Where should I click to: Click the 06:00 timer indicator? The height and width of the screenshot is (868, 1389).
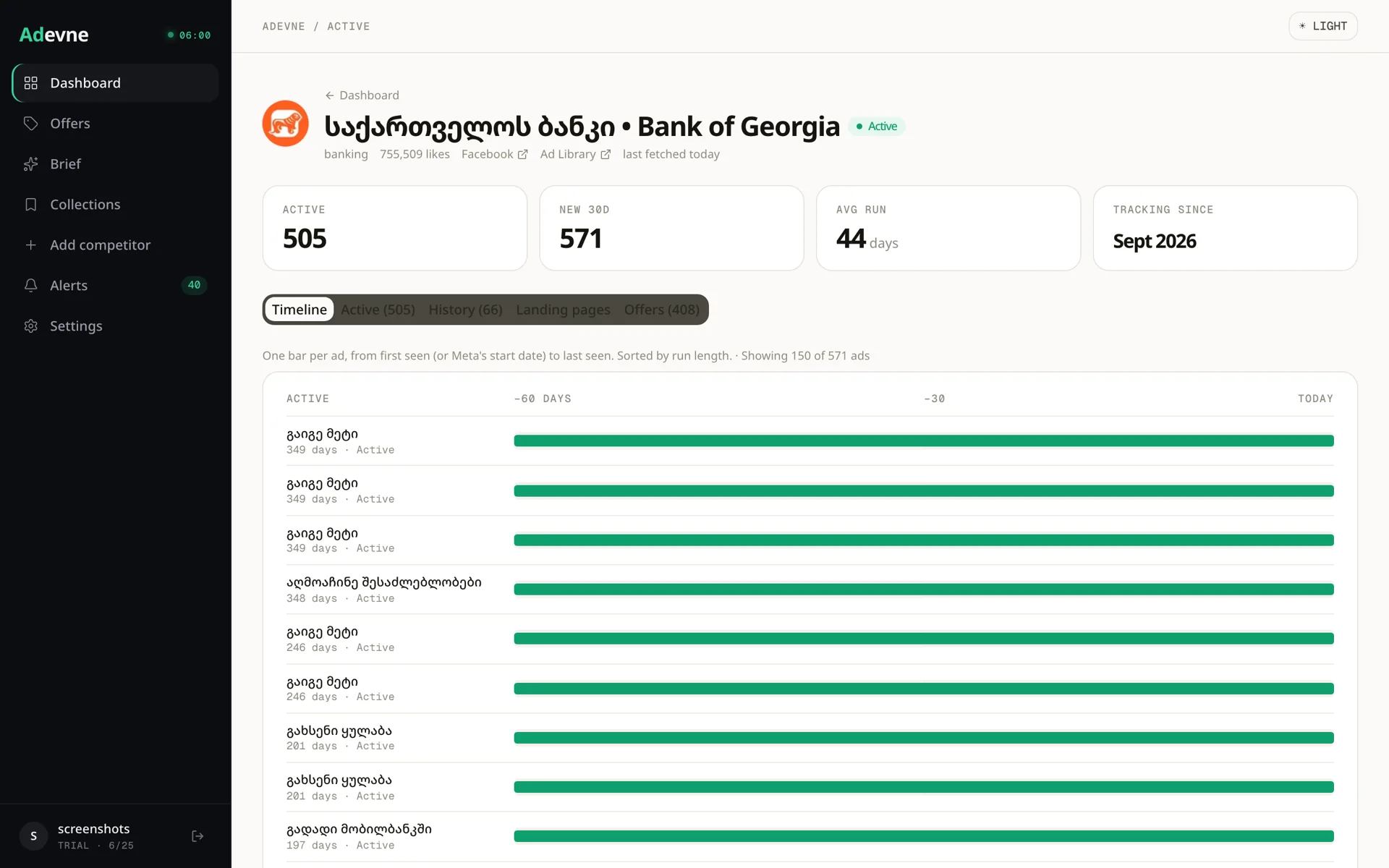click(x=189, y=35)
